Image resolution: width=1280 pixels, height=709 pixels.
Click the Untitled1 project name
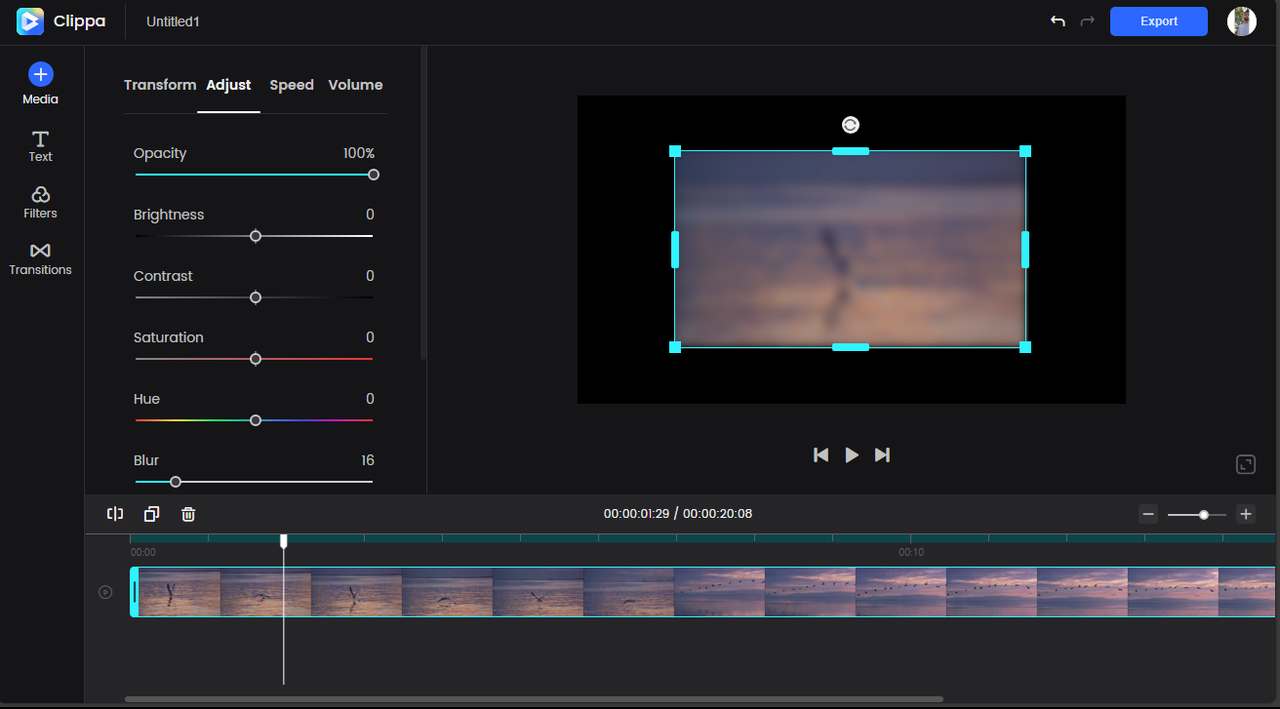point(173,21)
